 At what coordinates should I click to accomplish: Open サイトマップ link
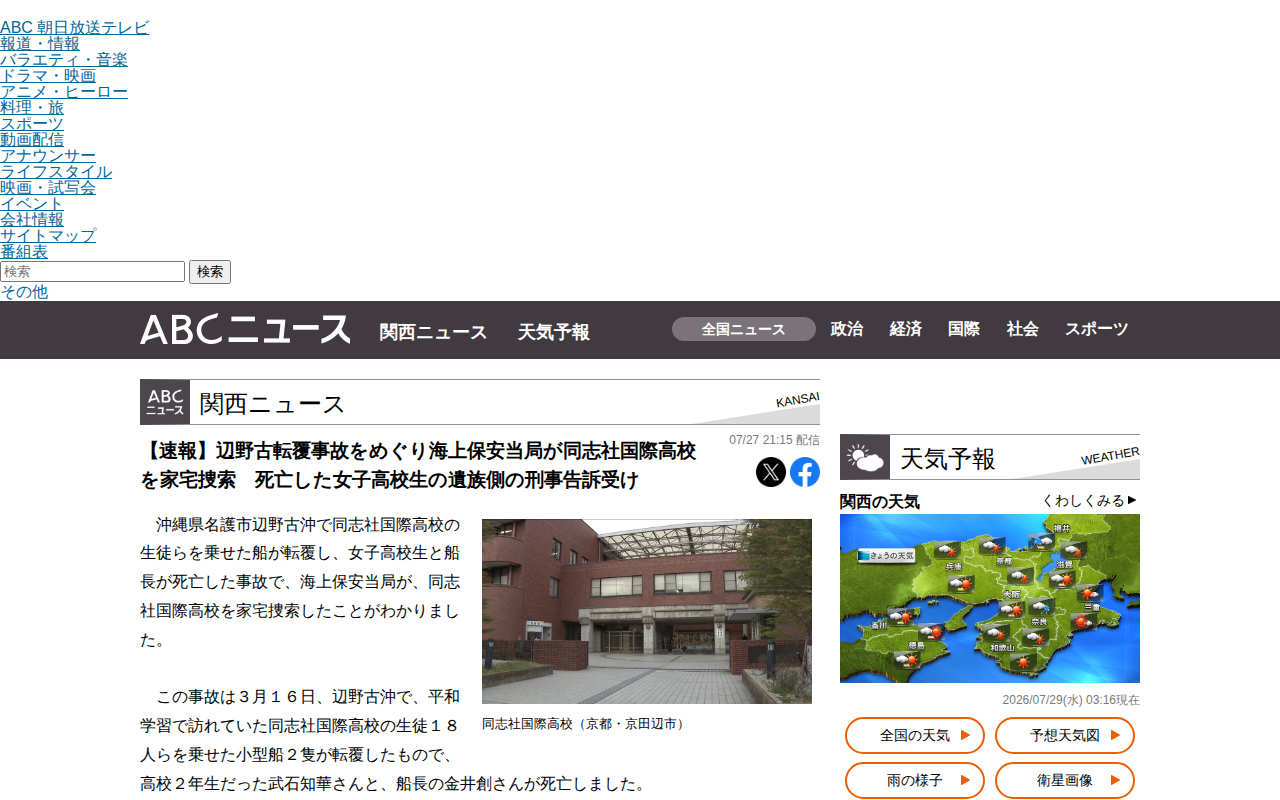tap(48, 235)
